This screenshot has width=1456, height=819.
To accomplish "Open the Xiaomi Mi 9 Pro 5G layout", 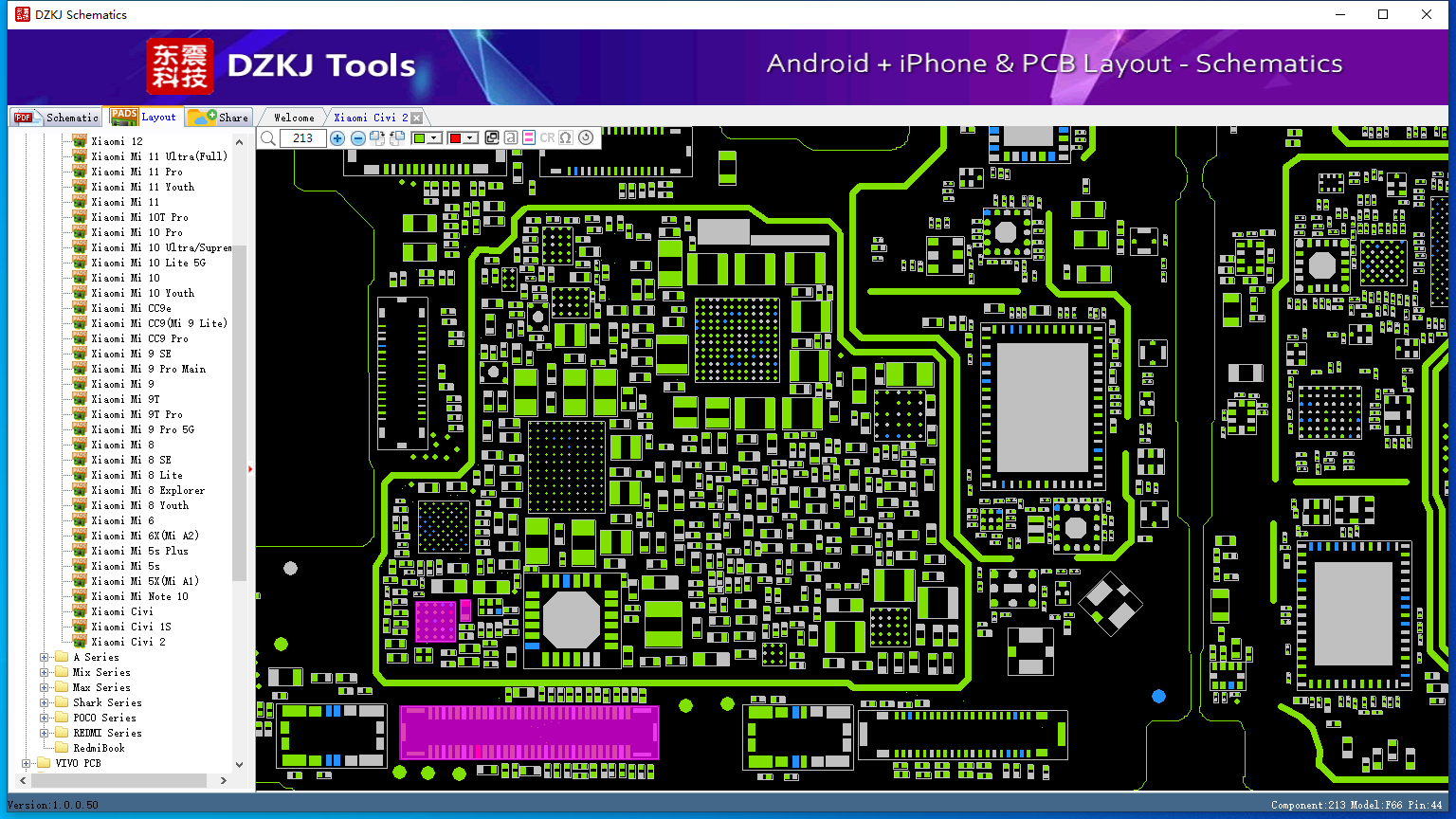I will [x=142, y=429].
